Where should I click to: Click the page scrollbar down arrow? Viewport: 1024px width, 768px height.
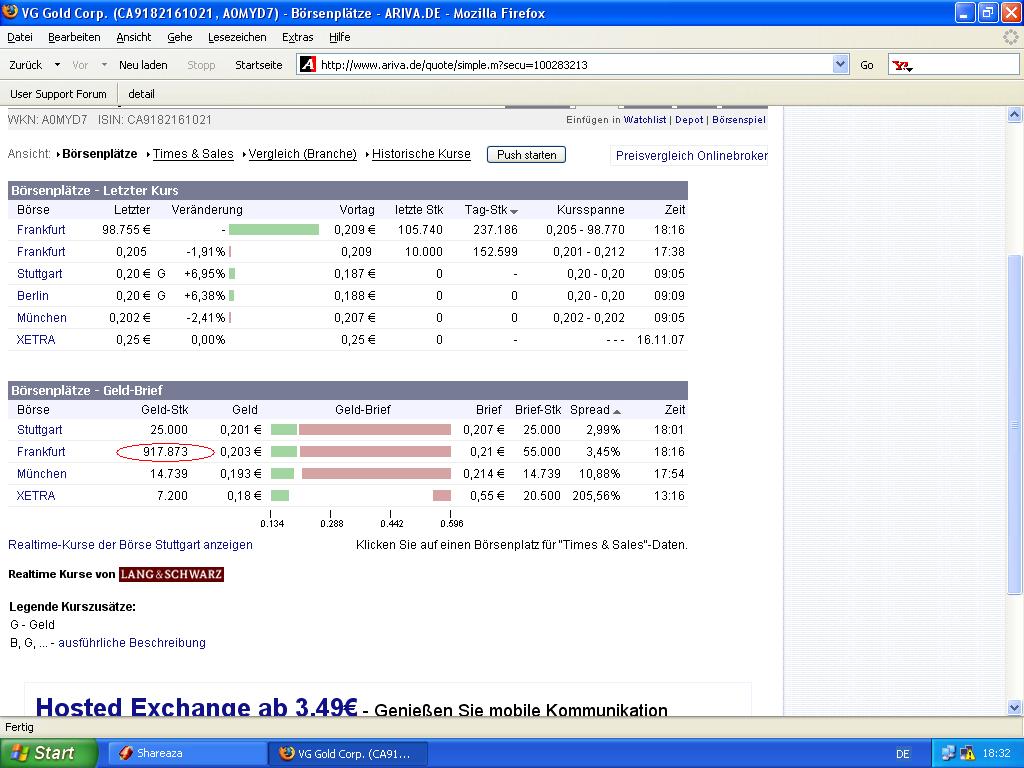(x=1014, y=707)
